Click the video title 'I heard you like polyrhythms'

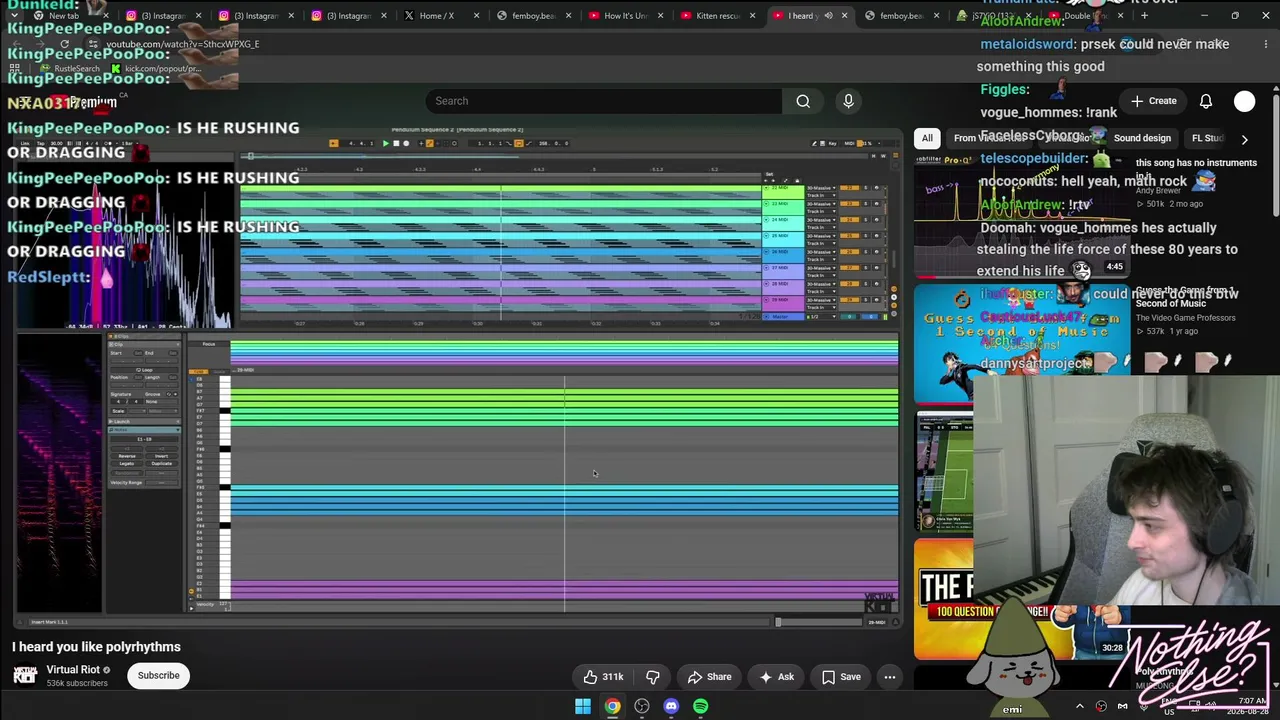click(97, 647)
